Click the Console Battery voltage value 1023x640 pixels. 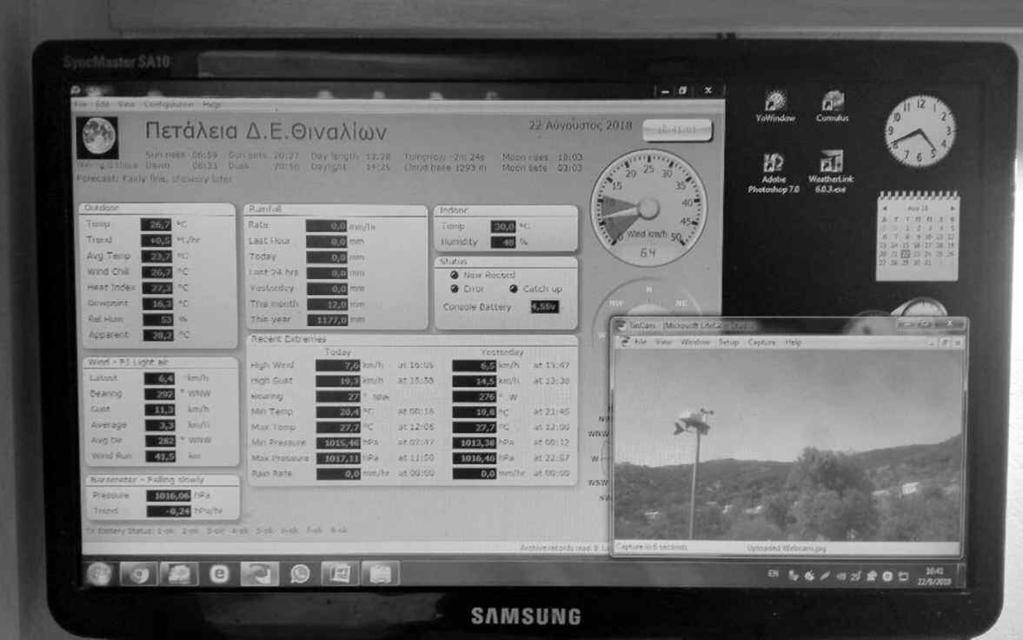544,307
